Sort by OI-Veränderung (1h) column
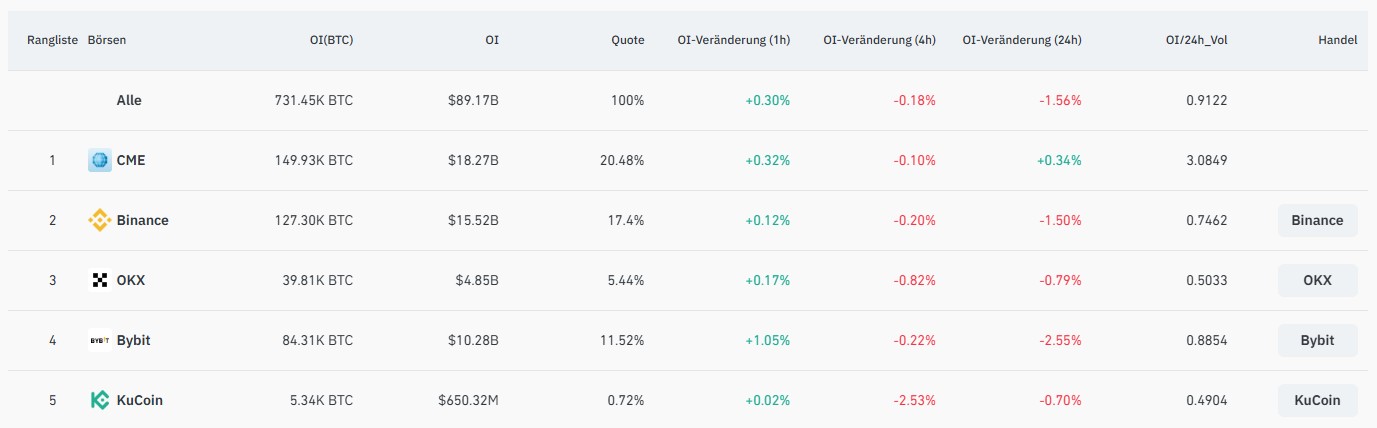Image resolution: width=1377 pixels, height=428 pixels. (x=735, y=40)
